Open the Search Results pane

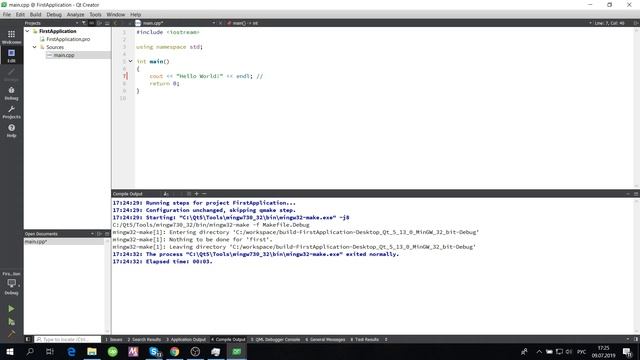click(144, 339)
